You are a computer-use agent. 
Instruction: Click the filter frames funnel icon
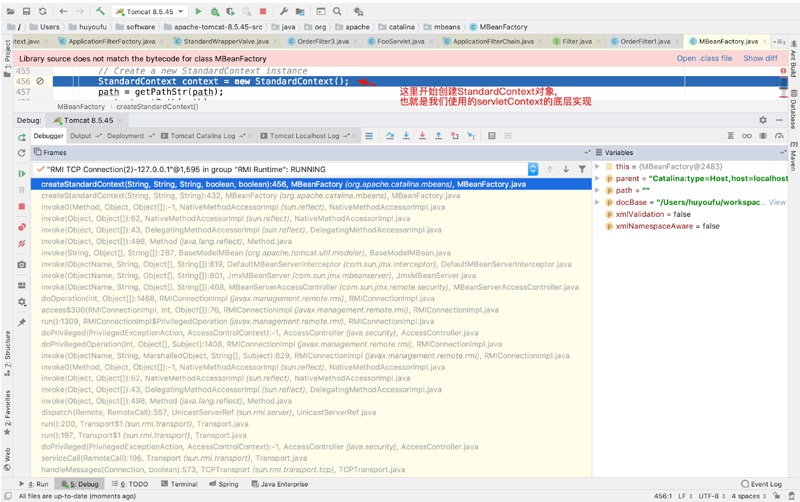[x=582, y=169]
